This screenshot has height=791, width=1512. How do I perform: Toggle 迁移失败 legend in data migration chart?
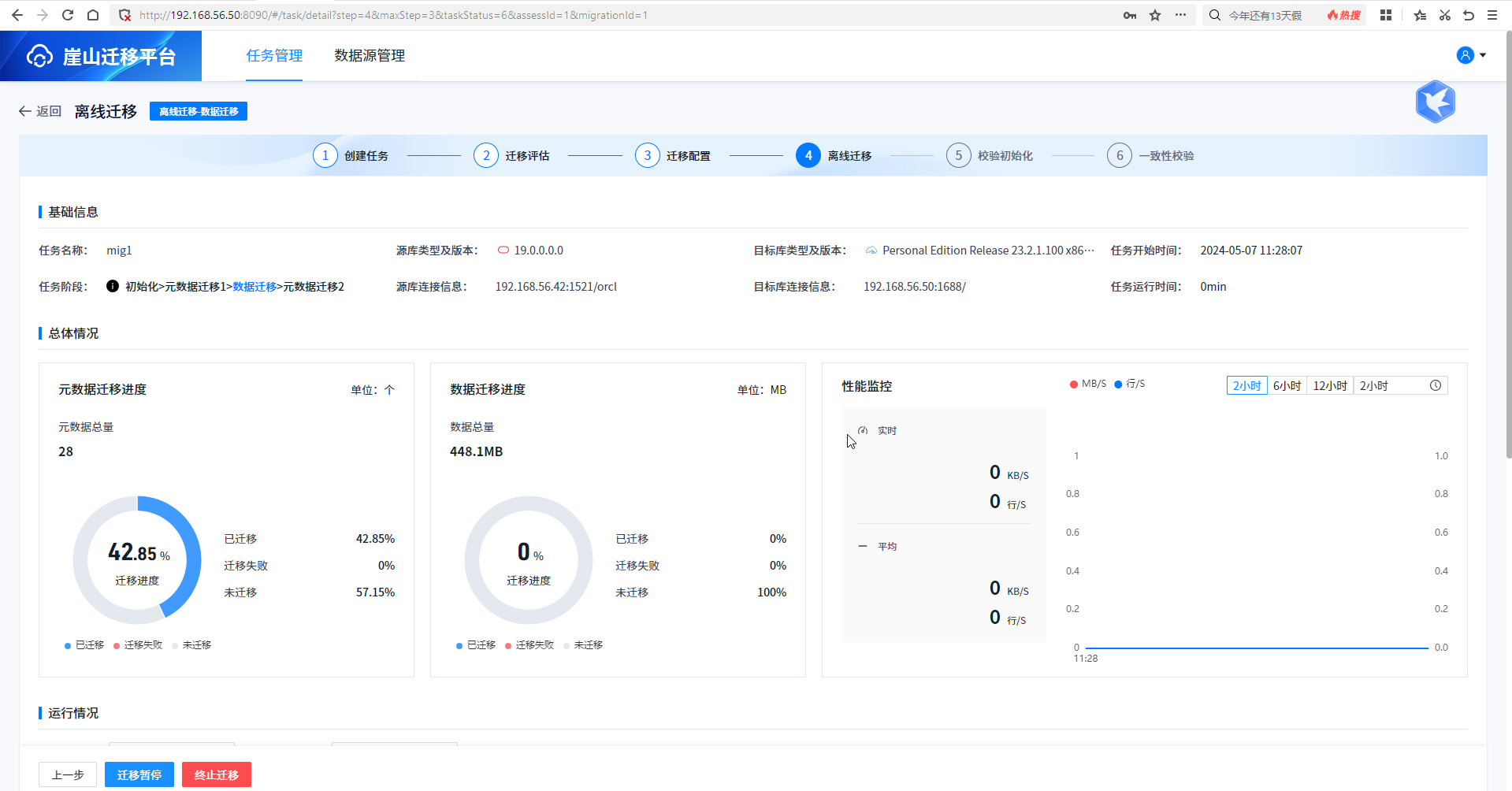[x=529, y=645]
